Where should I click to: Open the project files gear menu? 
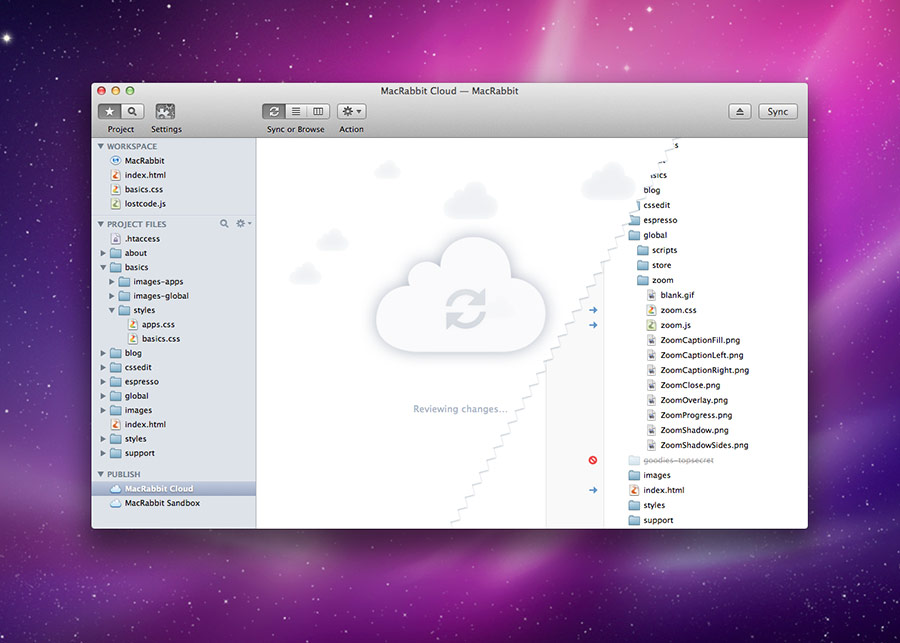pos(243,223)
